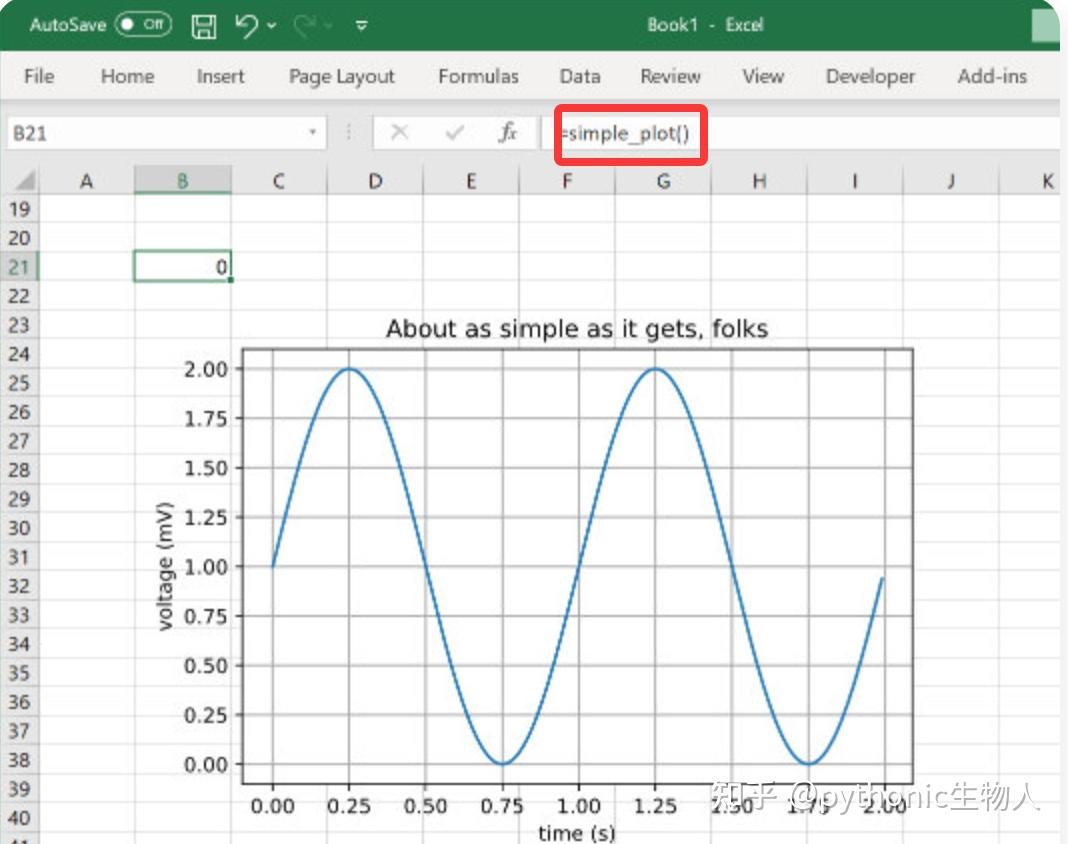This screenshot has height=844, width=1068.
Task: Select the Developer ribbon tab
Action: (x=869, y=76)
